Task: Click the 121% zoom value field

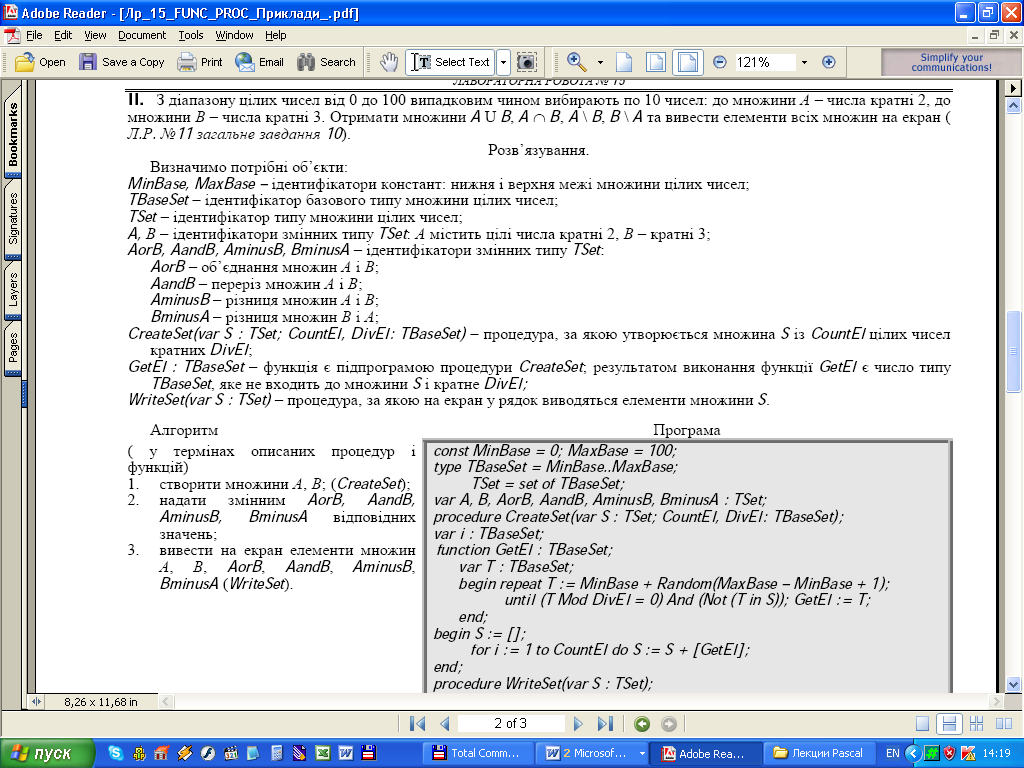Action: click(764, 62)
